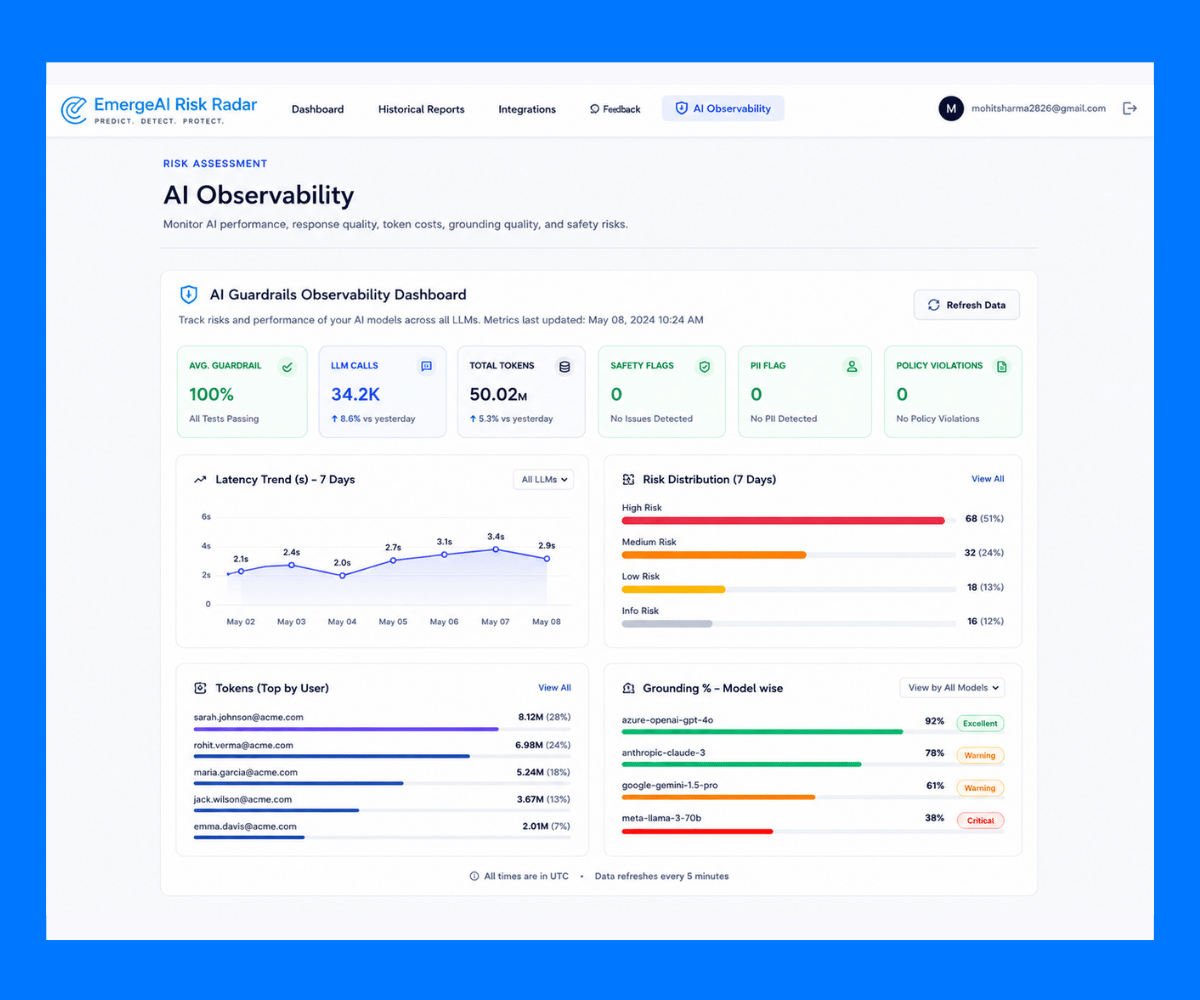Click the May 04 2.0s data point

point(342,575)
